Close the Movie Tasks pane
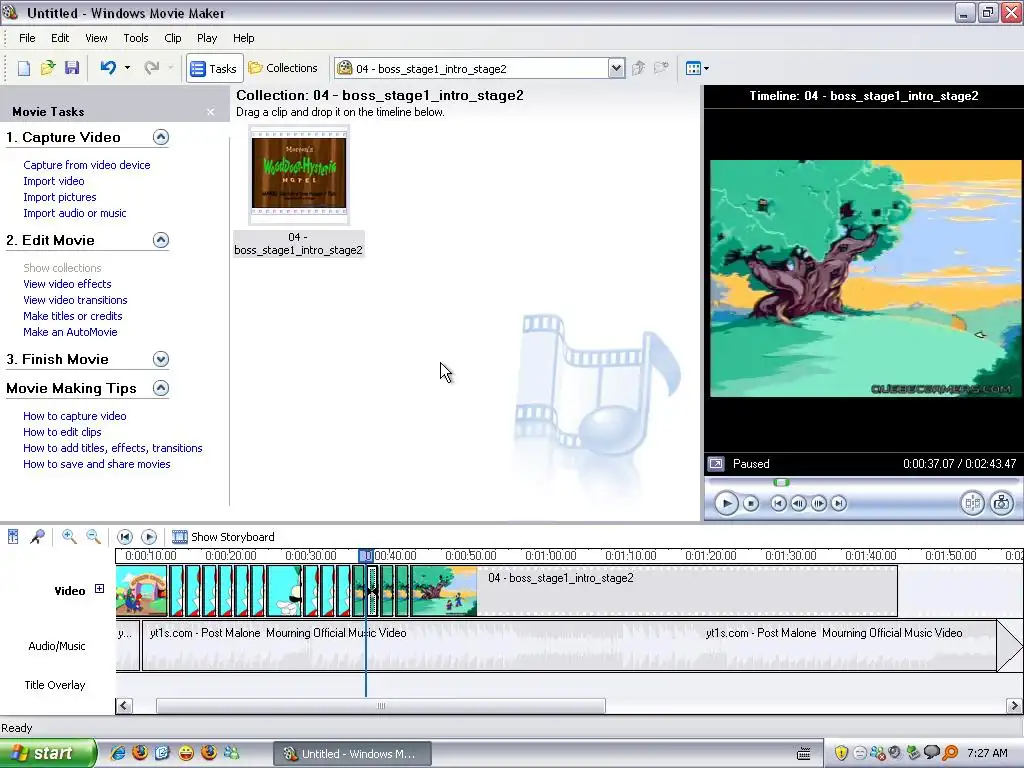 pyautogui.click(x=210, y=112)
